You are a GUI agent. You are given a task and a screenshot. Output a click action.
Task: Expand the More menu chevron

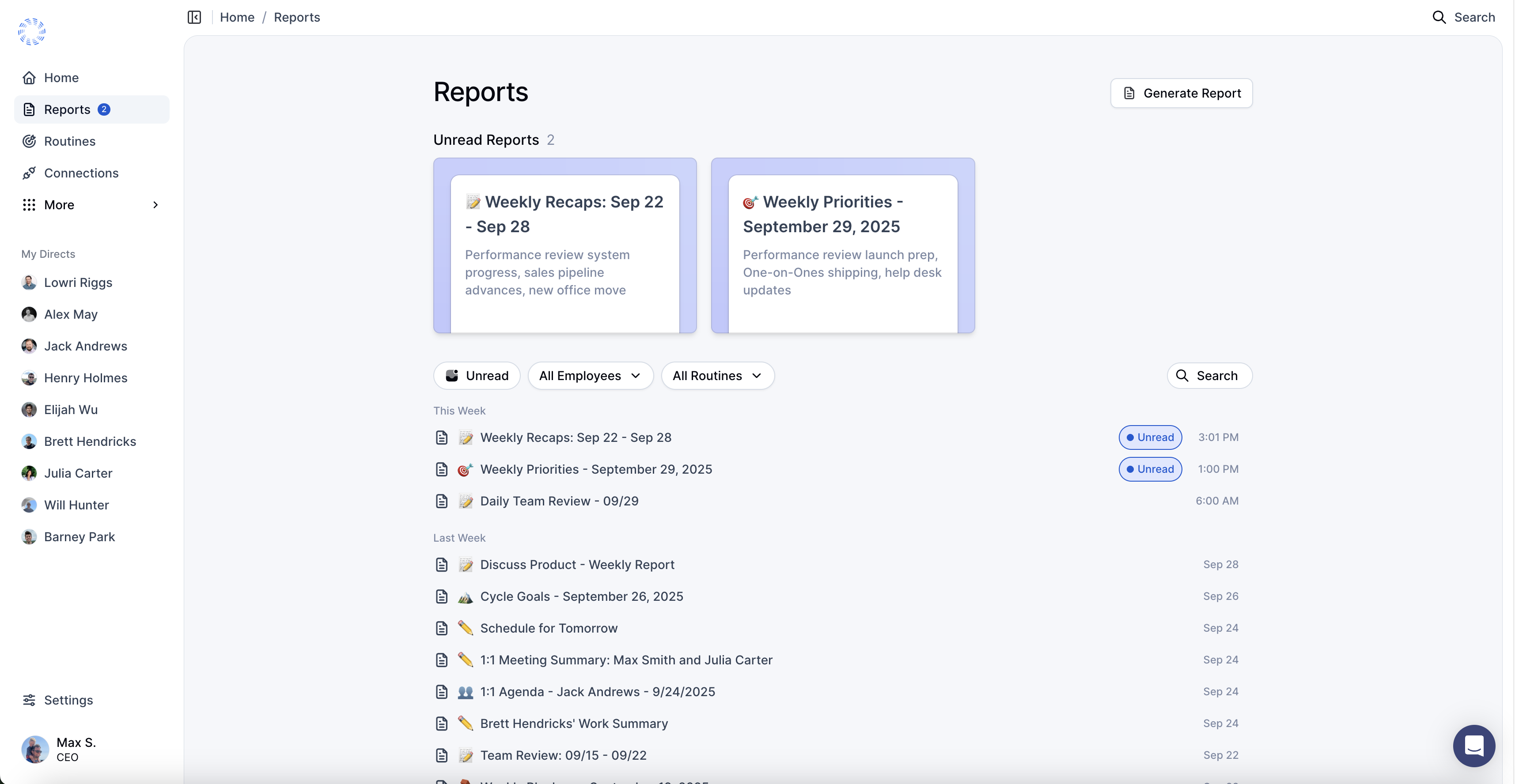point(155,204)
